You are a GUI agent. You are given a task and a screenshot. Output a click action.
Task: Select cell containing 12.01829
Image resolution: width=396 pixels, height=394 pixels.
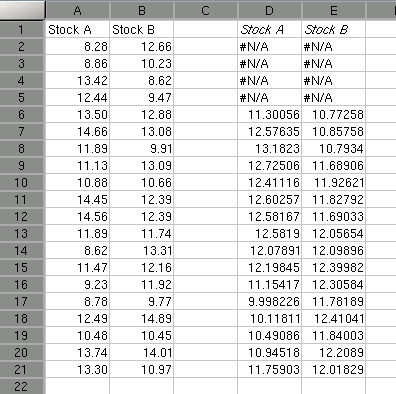(x=334, y=369)
